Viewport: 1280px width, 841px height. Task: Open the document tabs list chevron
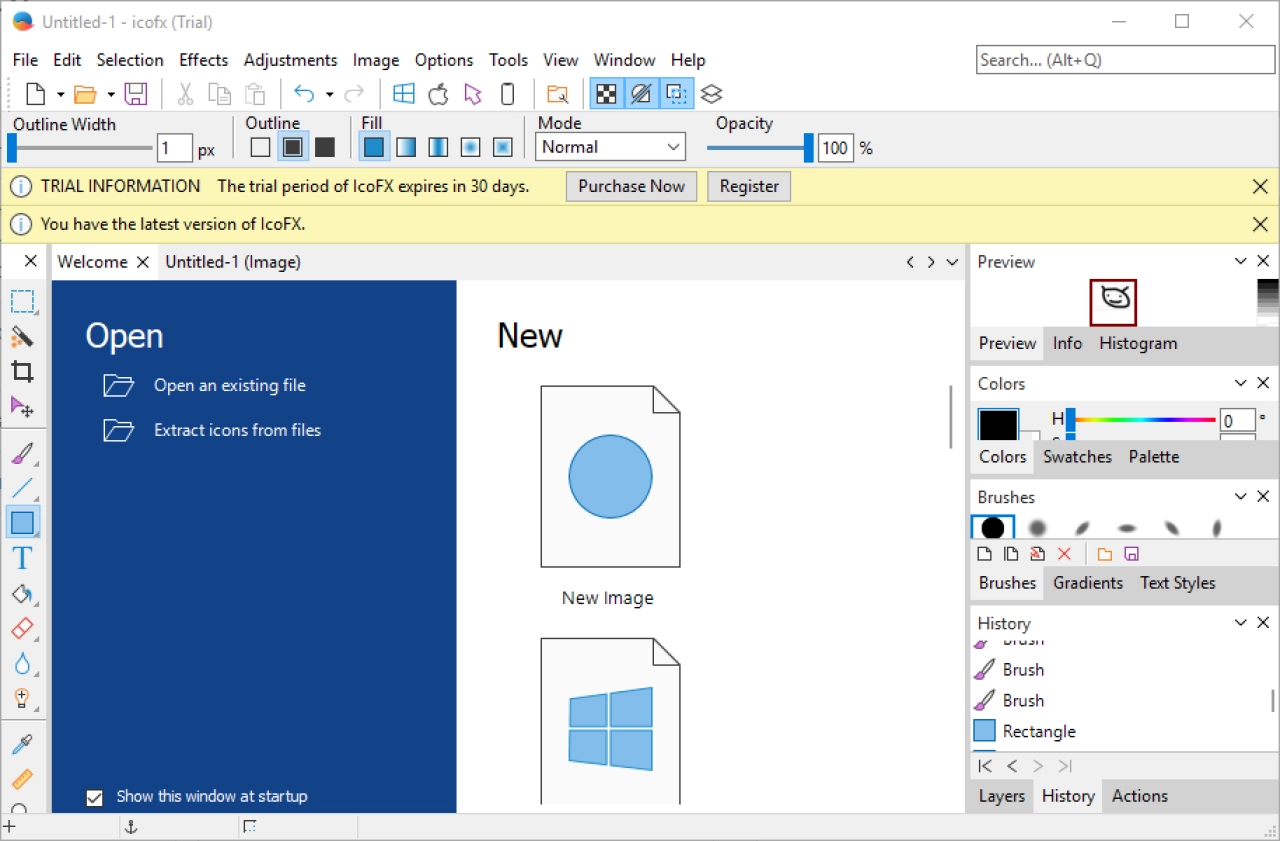tap(953, 262)
